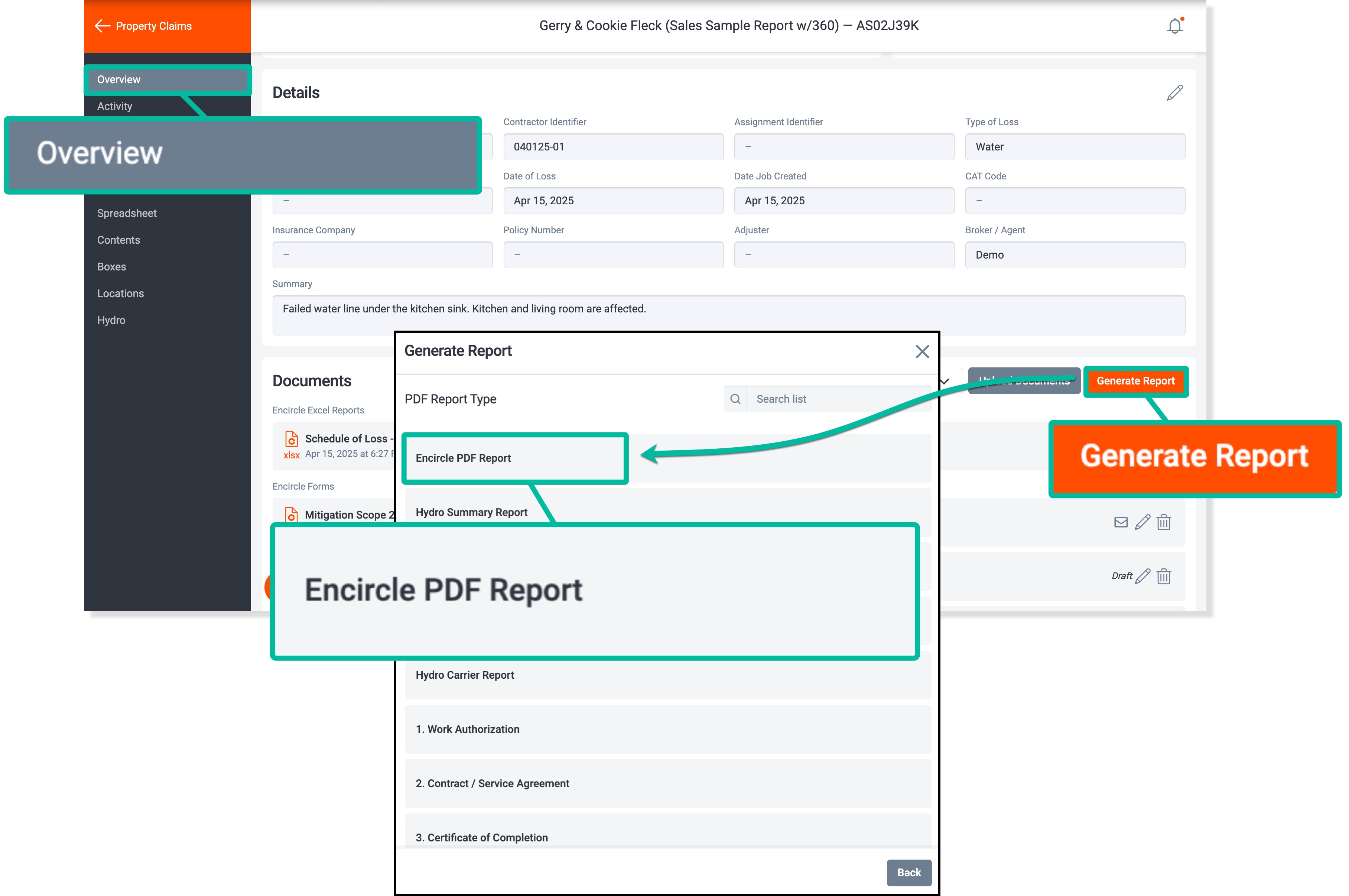Click the Policy Number field
This screenshot has height=896, width=1349.
pyautogui.click(x=613, y=255)
